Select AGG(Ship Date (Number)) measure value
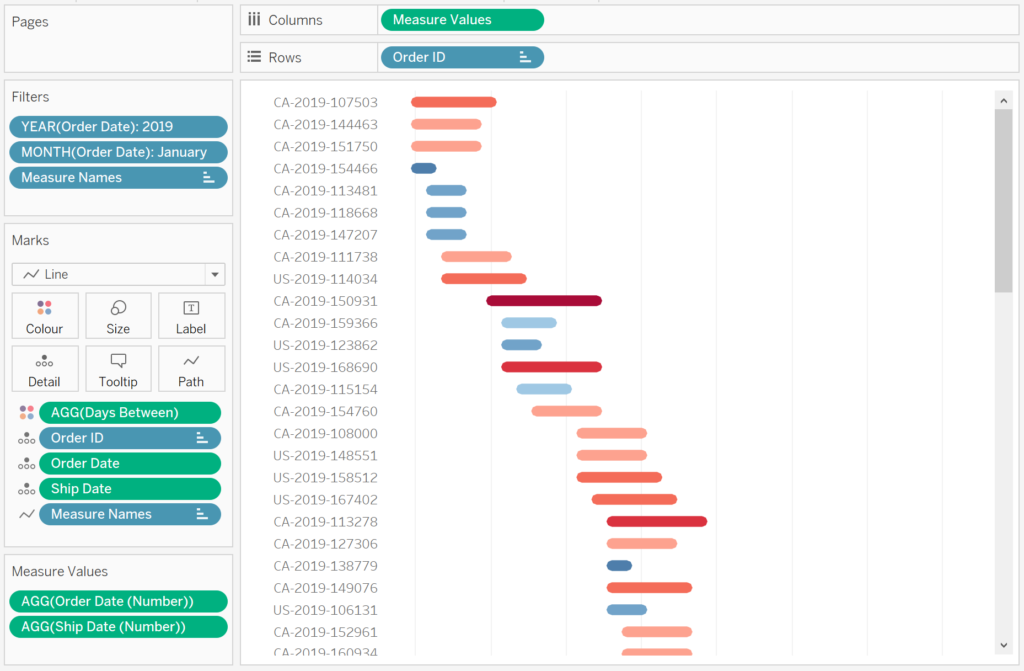Image resolution: width=1024 pixels, height=671 pixels. pos(118,627)
